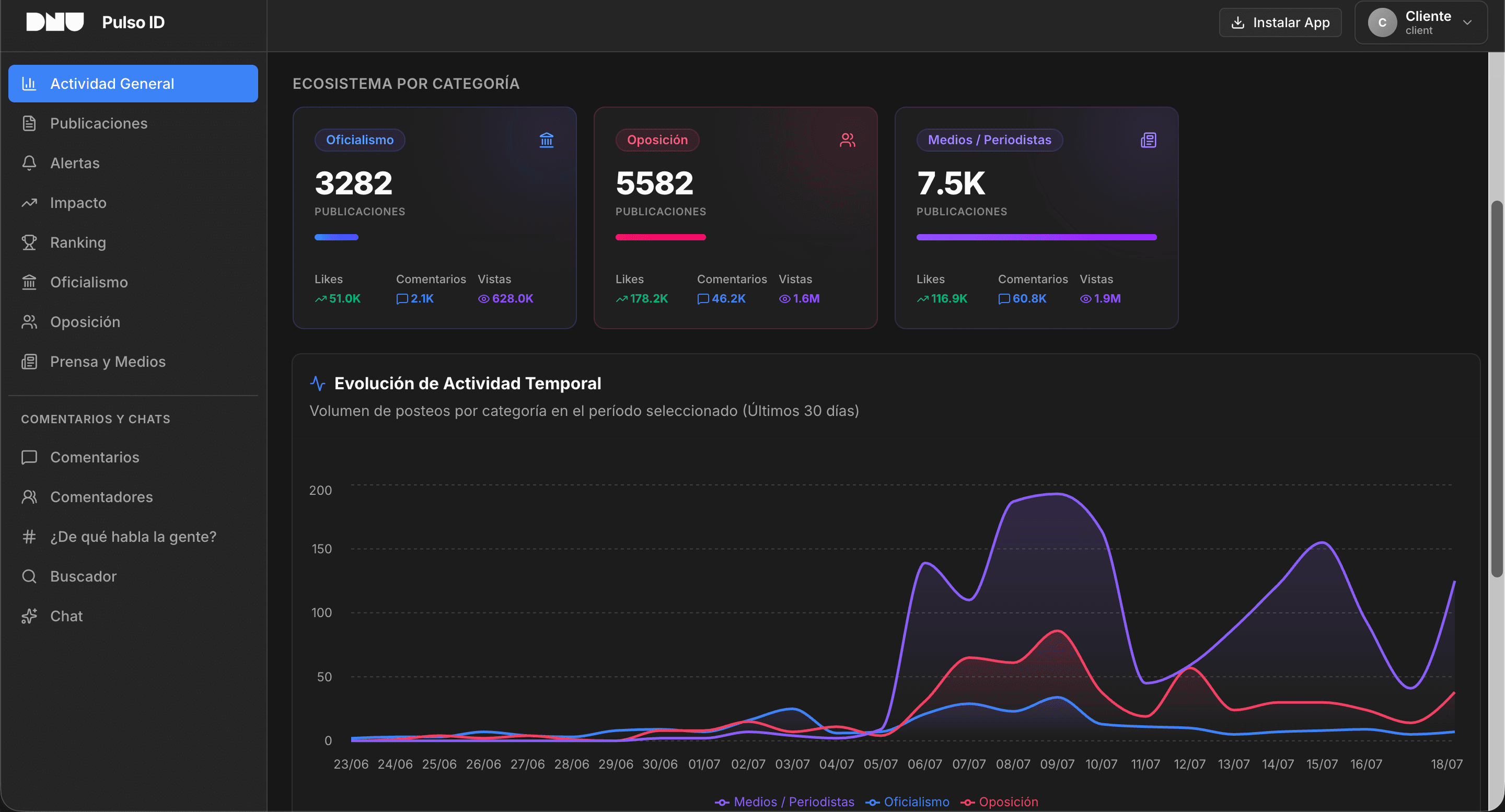Click the 3282 publicaciones value
Screen dimensions: 1505x812
pos(353,183)
